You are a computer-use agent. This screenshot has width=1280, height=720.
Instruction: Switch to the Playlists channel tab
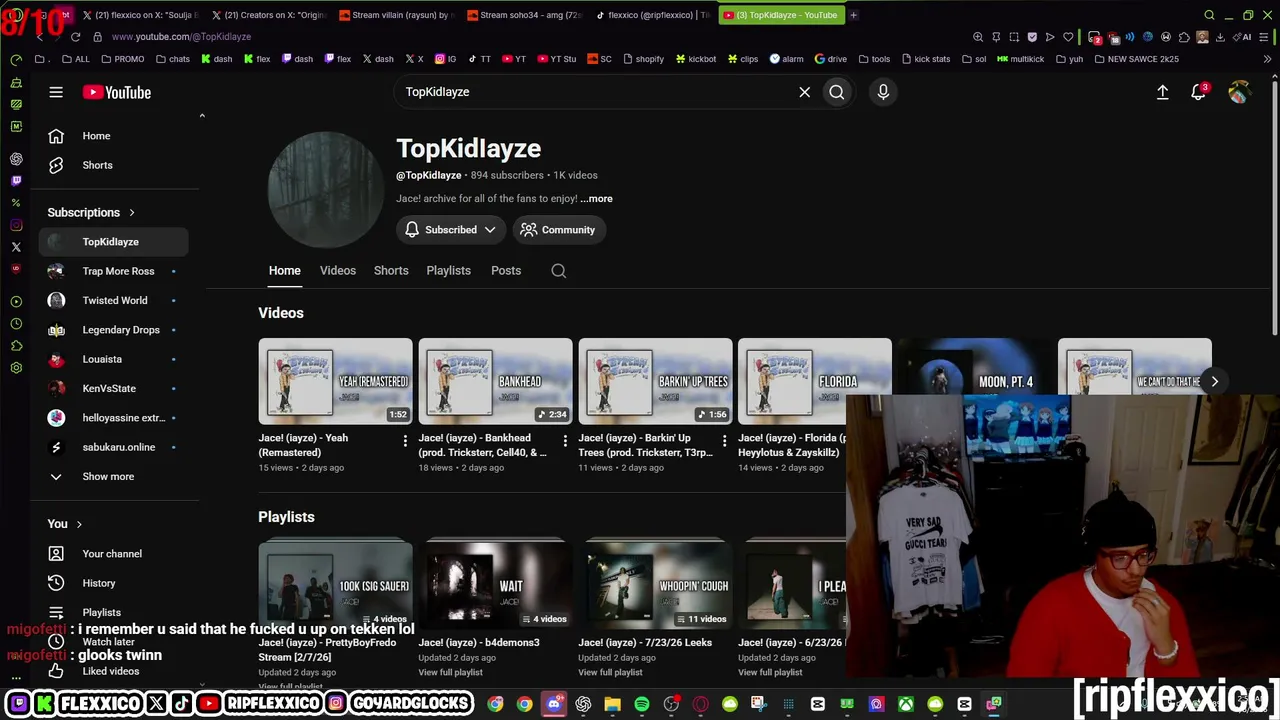pos(448,271)
